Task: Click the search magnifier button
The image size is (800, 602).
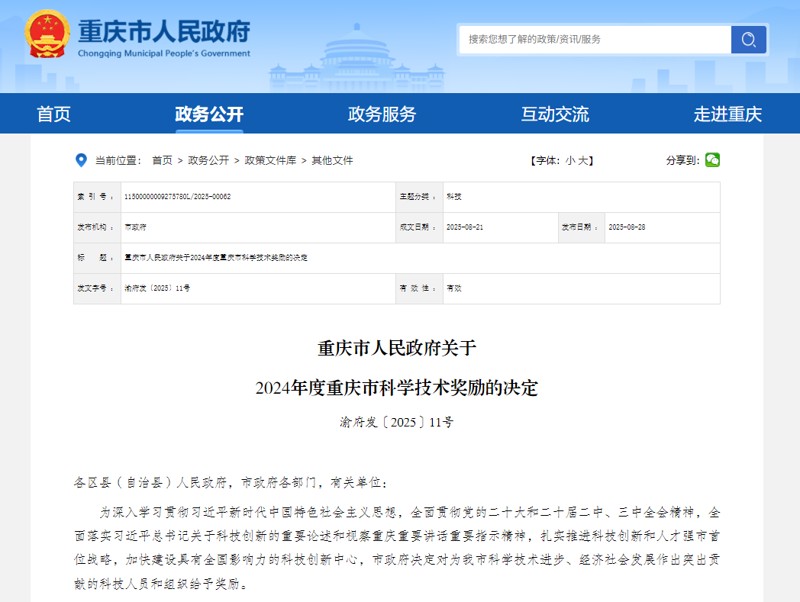Action: click(747, 39)
